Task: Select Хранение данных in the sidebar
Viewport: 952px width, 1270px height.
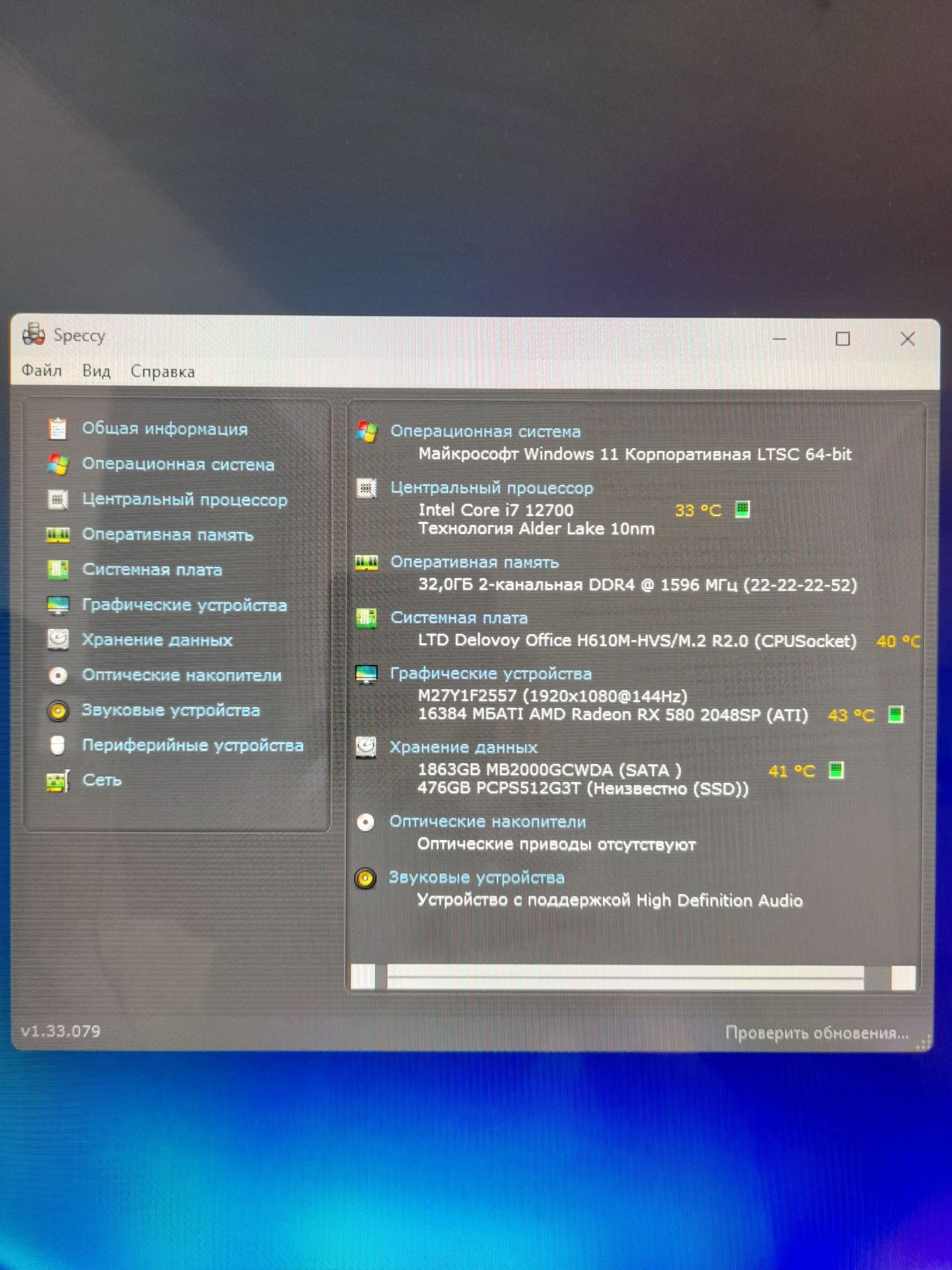Action: coord(157,640)
